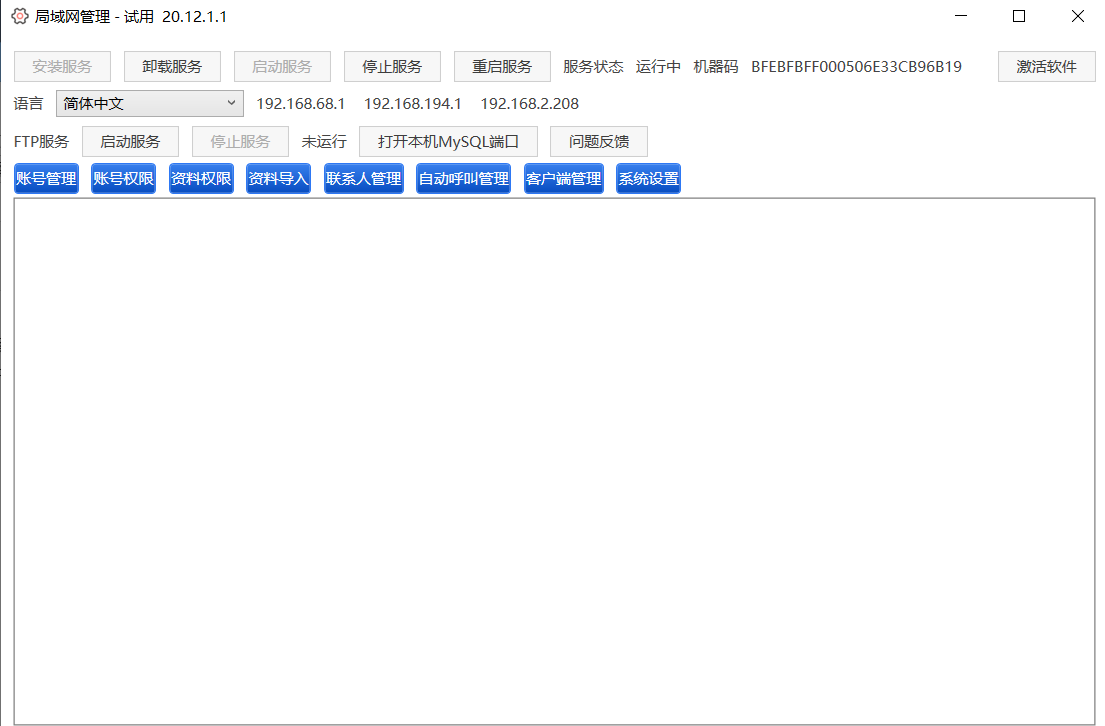The image size is (1105, 726).
Task: Switch to 自动呼叫管理 tab
Action: (x=463, y=179)
